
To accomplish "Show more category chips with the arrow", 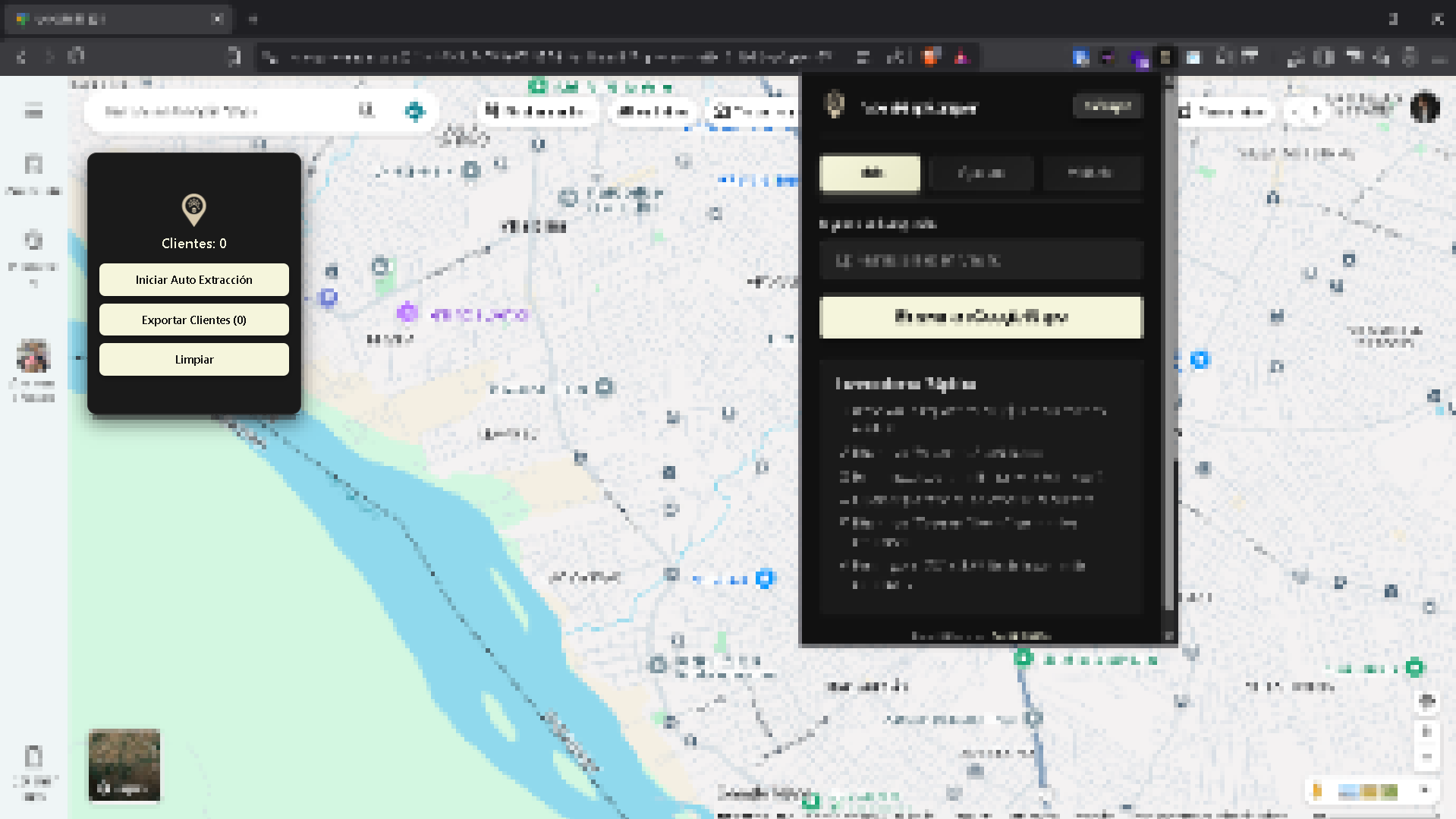I will (1316, 112).
